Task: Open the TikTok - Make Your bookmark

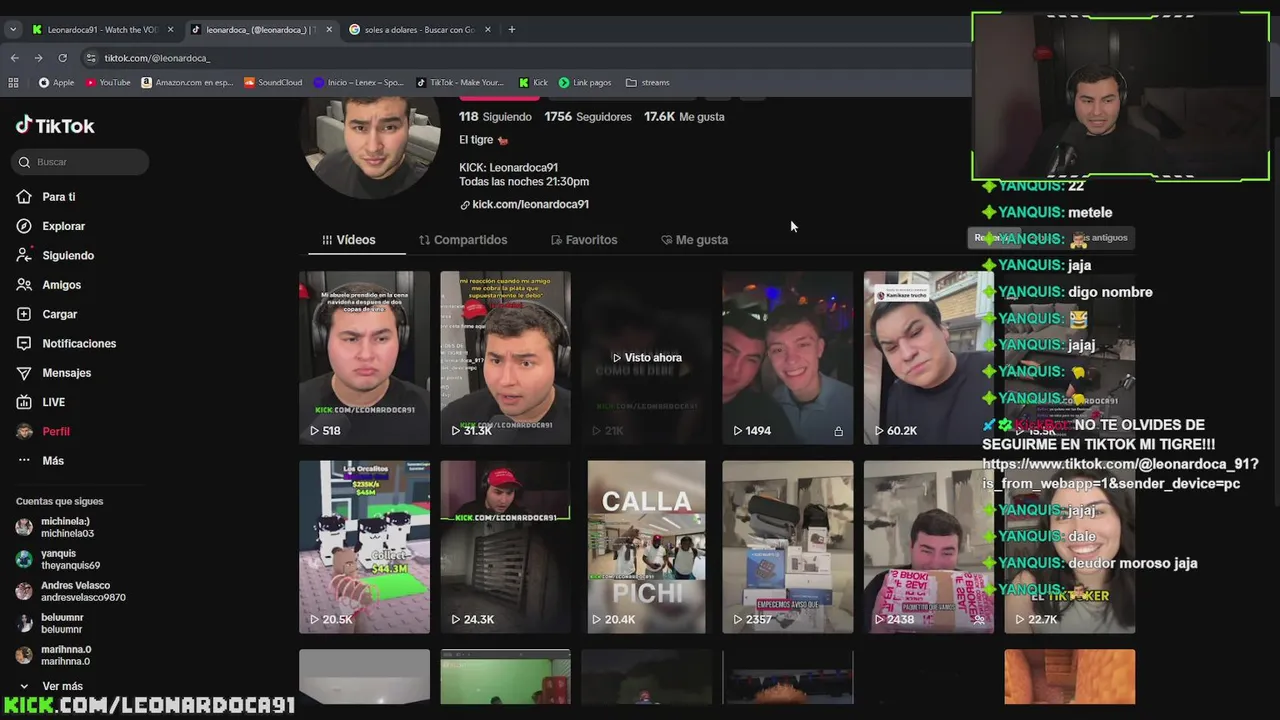Action: 459,83
